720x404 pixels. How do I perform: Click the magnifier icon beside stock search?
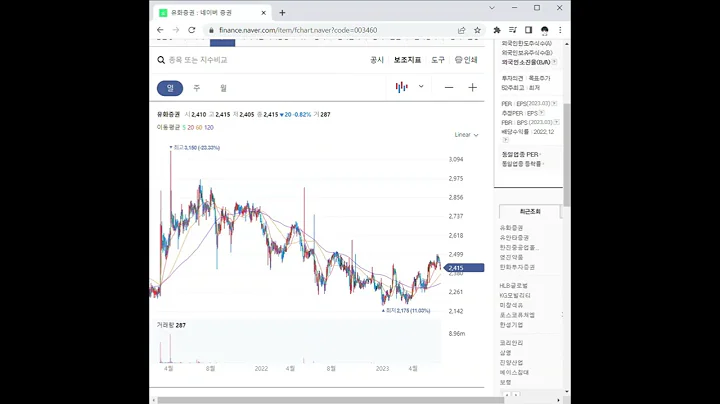[x=161, y=60]
